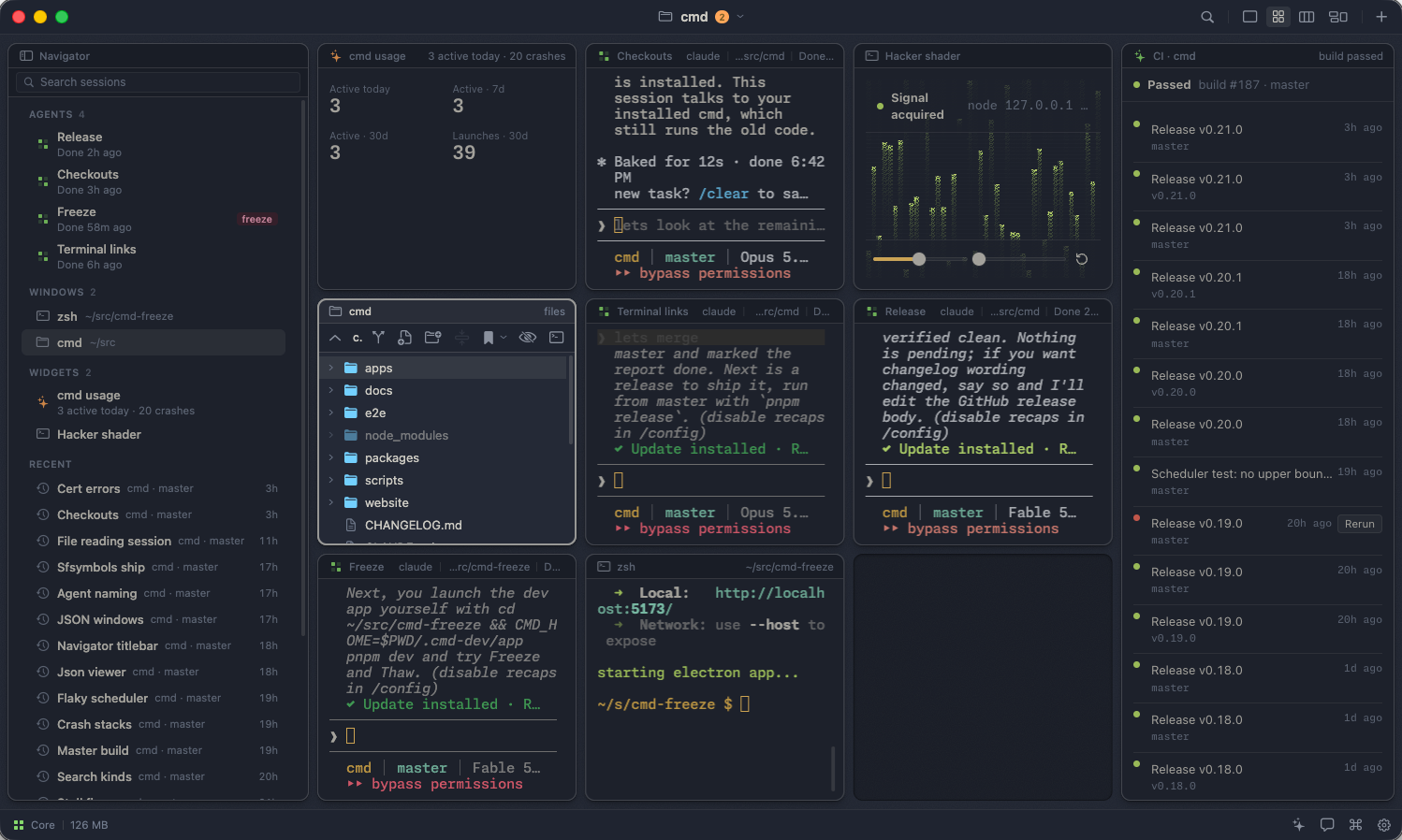Viewport: 1402px width, 840px height.
Task: Expand the apps folder
Action: pos(331,368)
